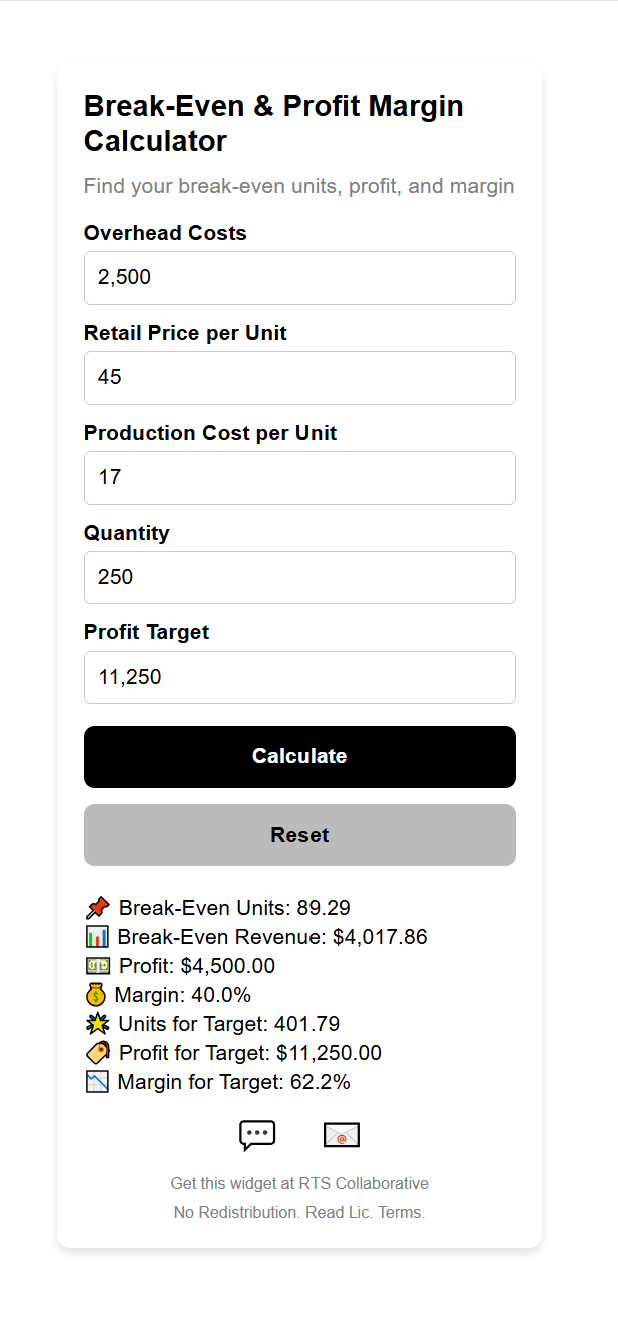Screen dimensions: 618x1332
Task: Click the dollar banknote icon beside Profit
Action: point(99,965)
